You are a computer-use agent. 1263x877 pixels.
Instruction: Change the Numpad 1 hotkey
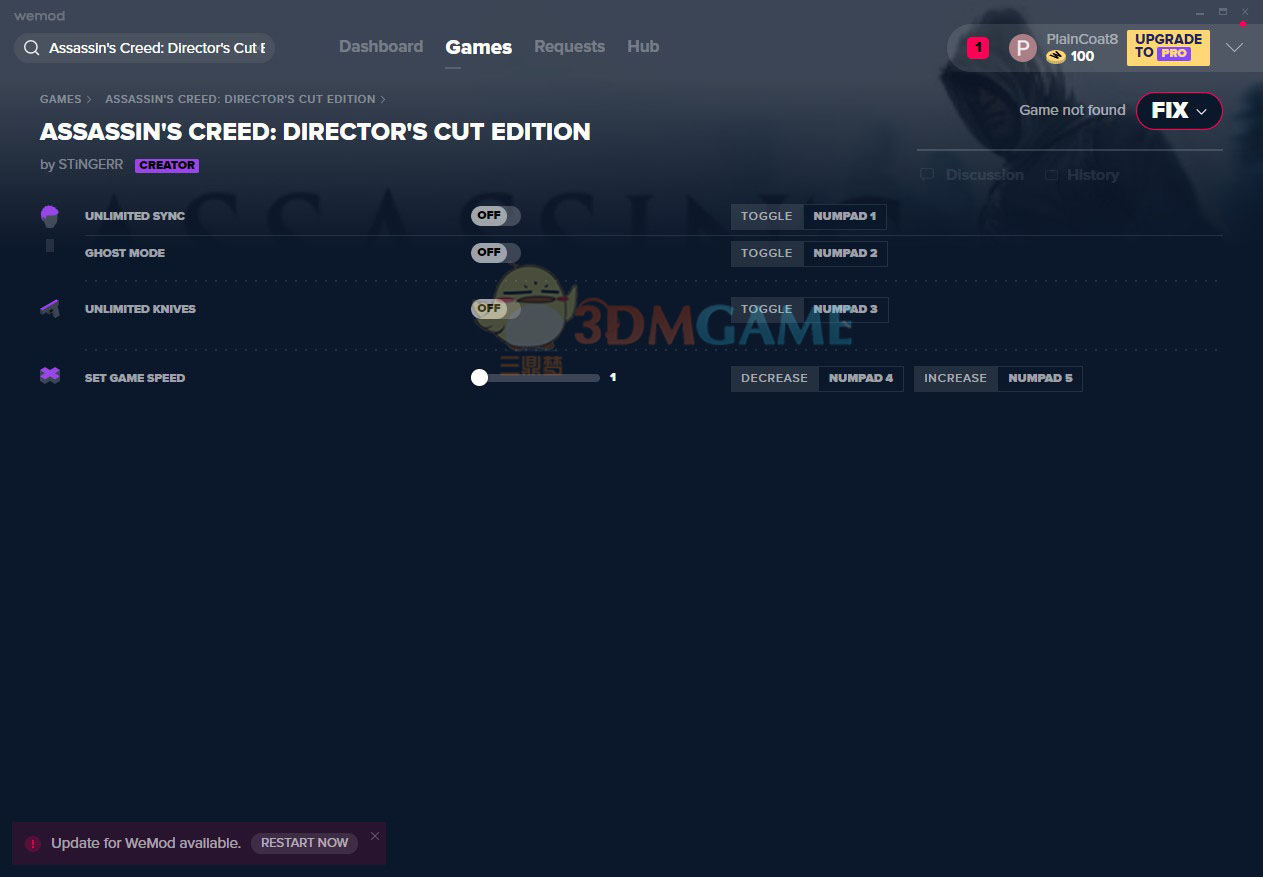pos(845,216)
